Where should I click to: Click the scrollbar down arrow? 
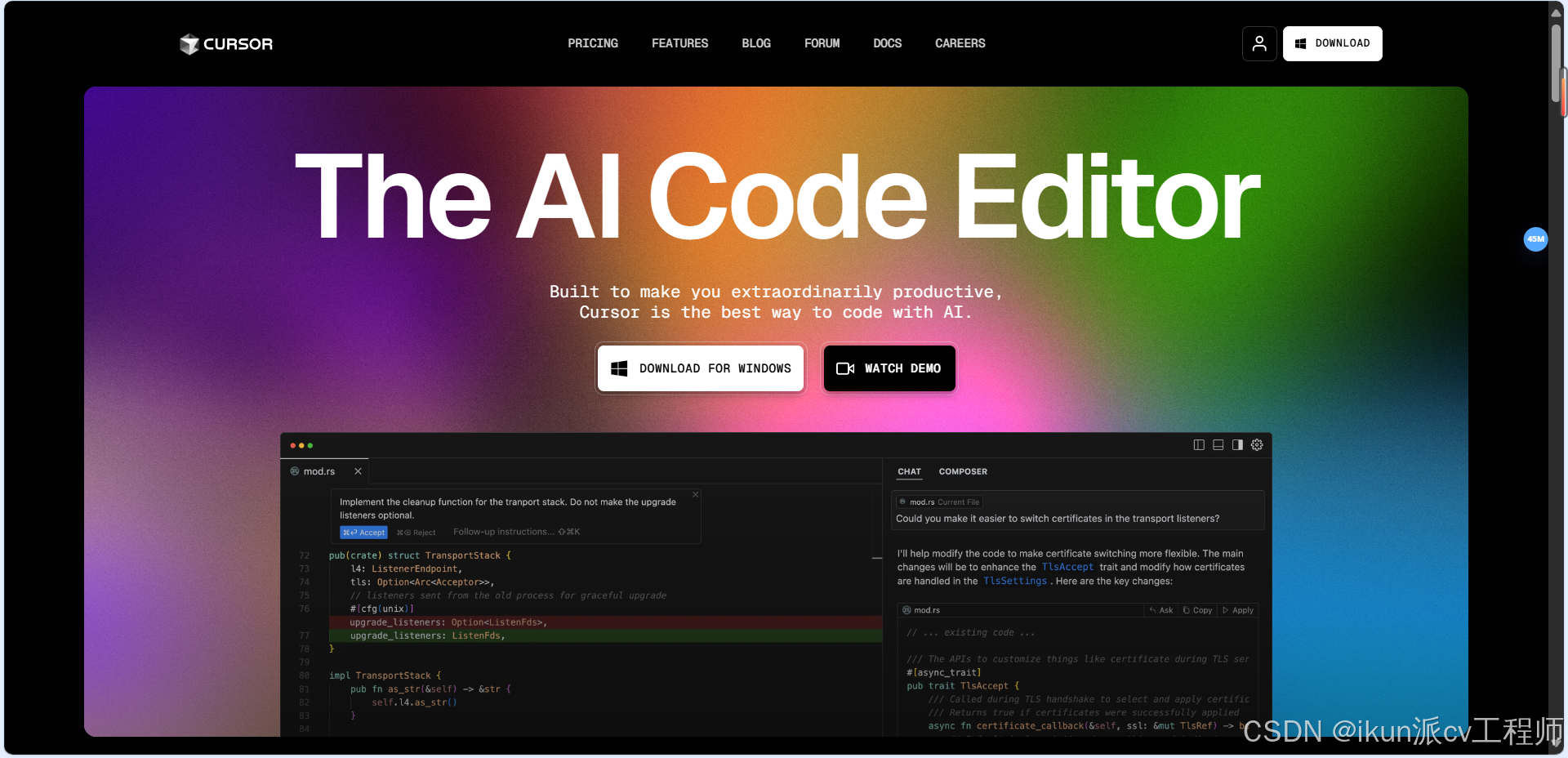click(1557, 744)
